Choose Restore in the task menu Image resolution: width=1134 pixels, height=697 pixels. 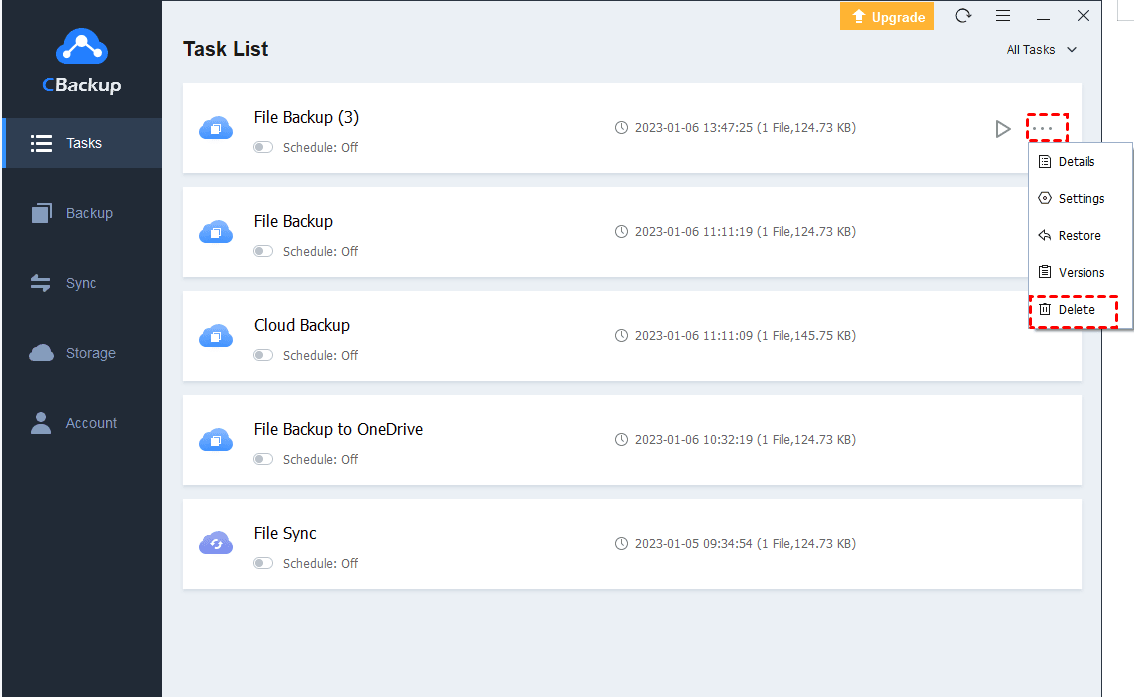click(1078, 236)
